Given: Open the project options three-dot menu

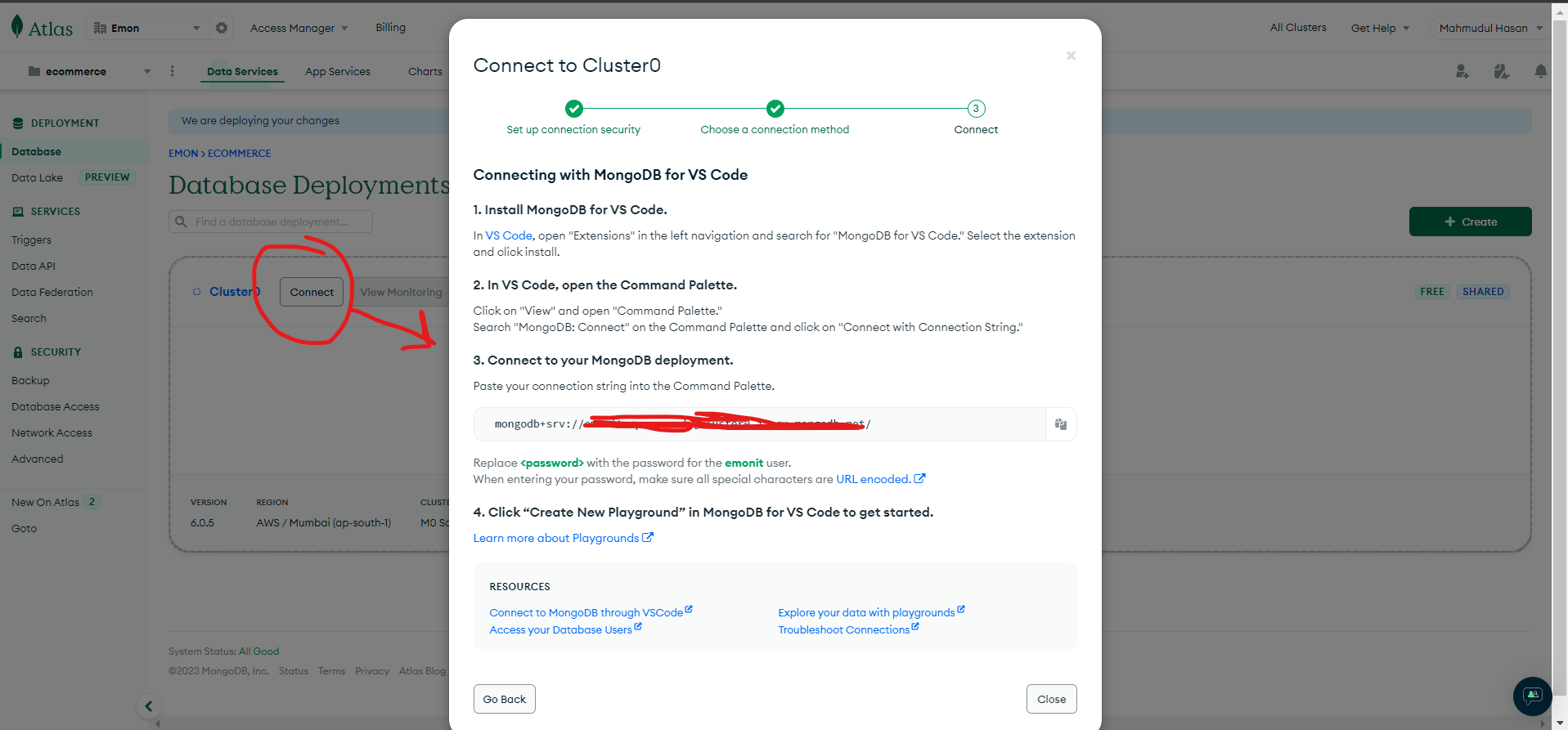Looking at the screenshot, I should tap(172, 71).
